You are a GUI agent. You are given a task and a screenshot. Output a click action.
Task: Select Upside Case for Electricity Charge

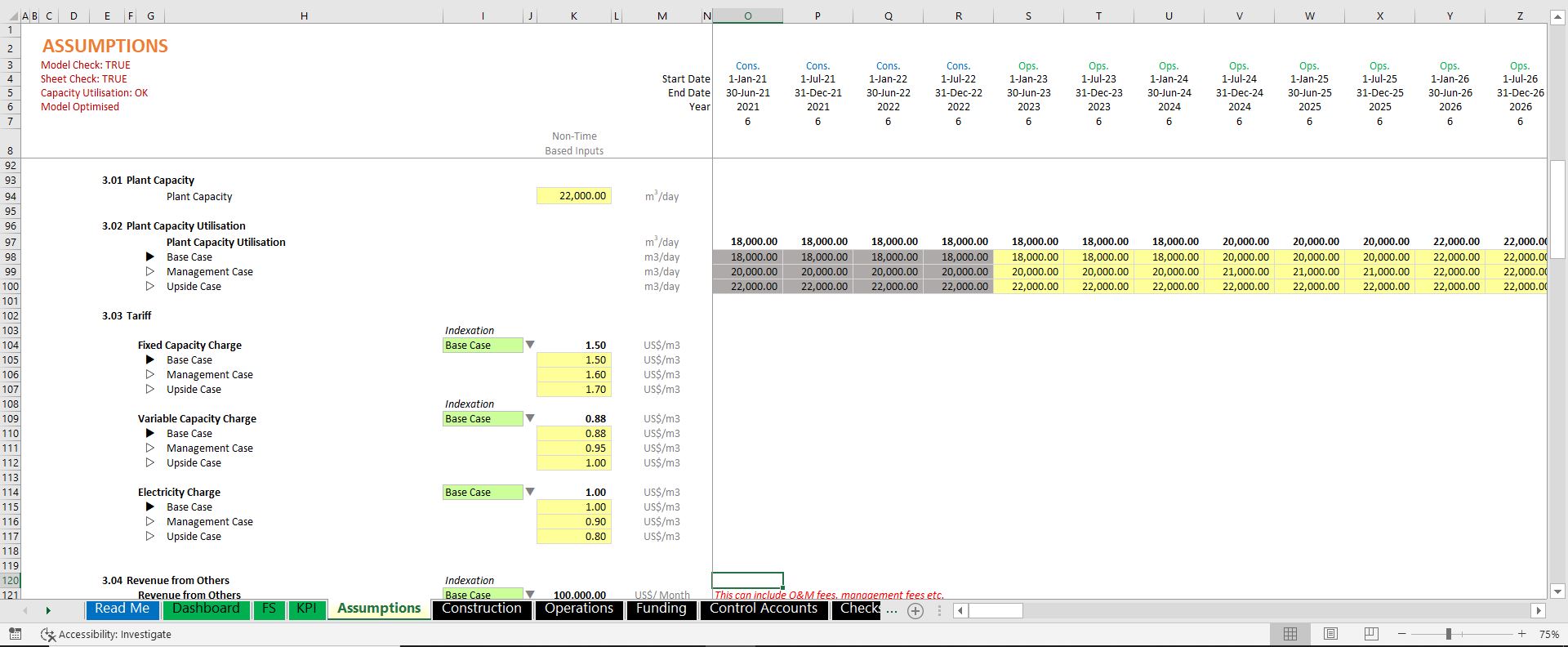tap(150, 536)
